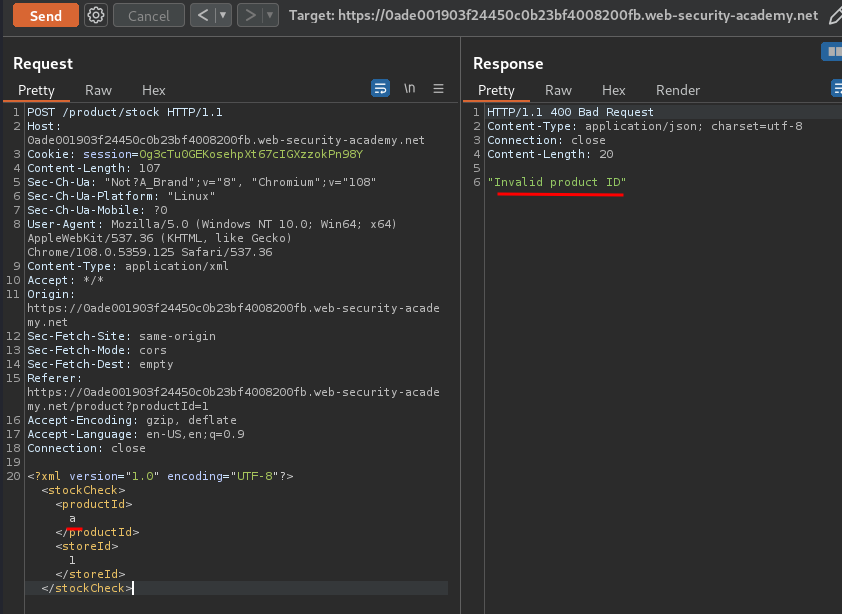842x614 pixels.
Task: Toggle show non-printable characters \n in Request
Action: tap(410, 88)
